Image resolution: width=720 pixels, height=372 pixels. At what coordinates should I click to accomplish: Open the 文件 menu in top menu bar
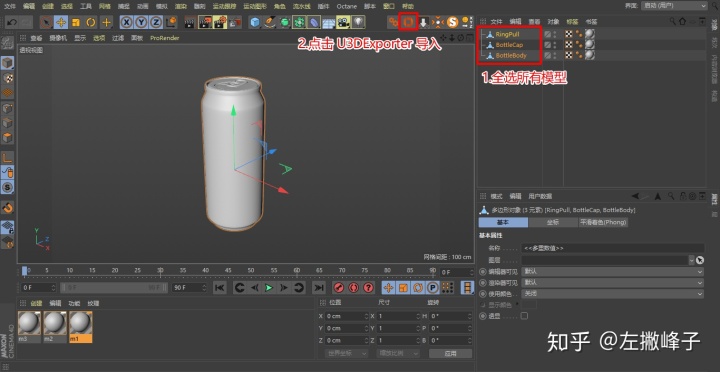point(10,6)
